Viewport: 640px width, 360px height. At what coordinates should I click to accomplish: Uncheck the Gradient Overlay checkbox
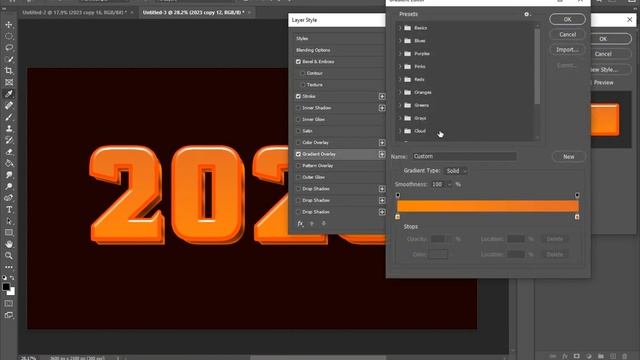tap(298, 154)
